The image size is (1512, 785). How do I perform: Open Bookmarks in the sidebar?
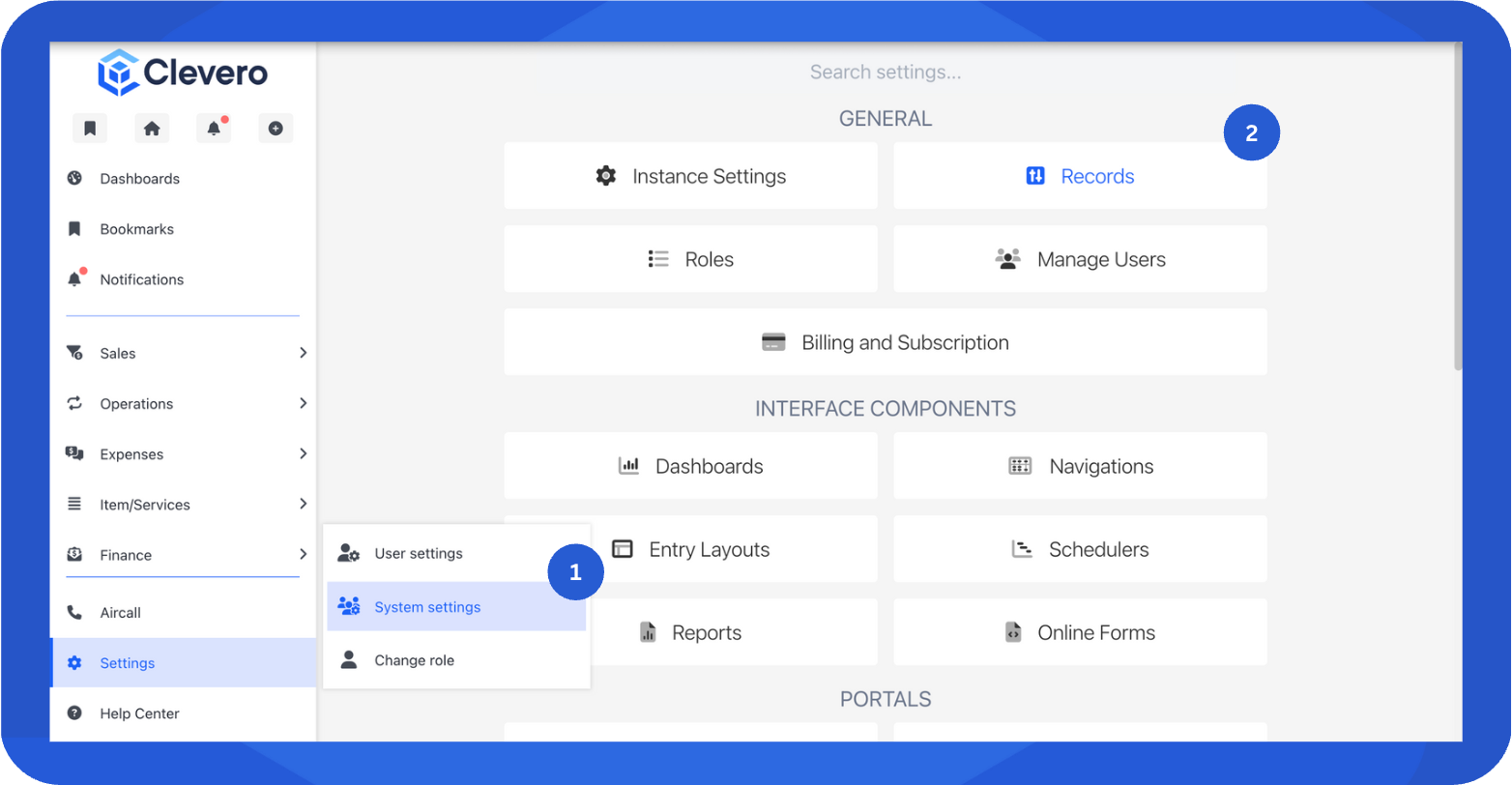(x=184, y=229)
